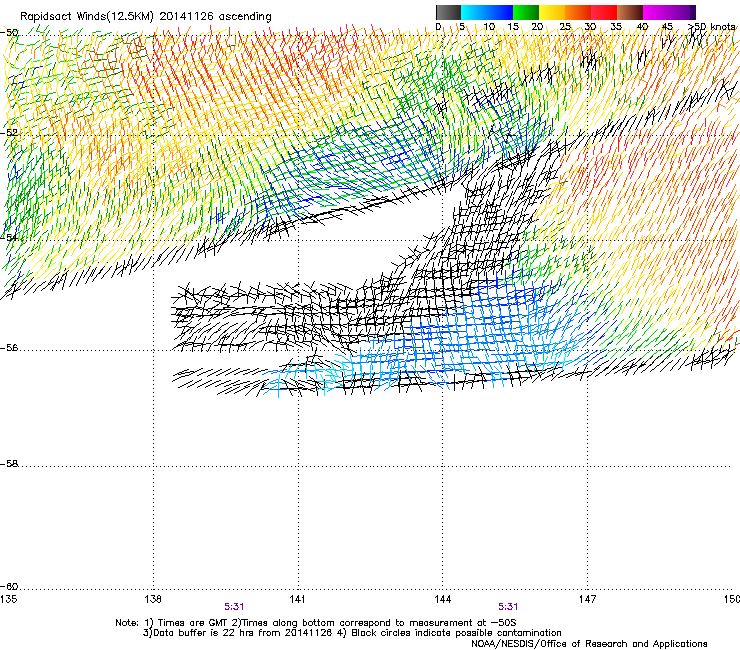Click the longitude label 147
The width and height of the screenshot is (740, 650).
pos(587,599)
